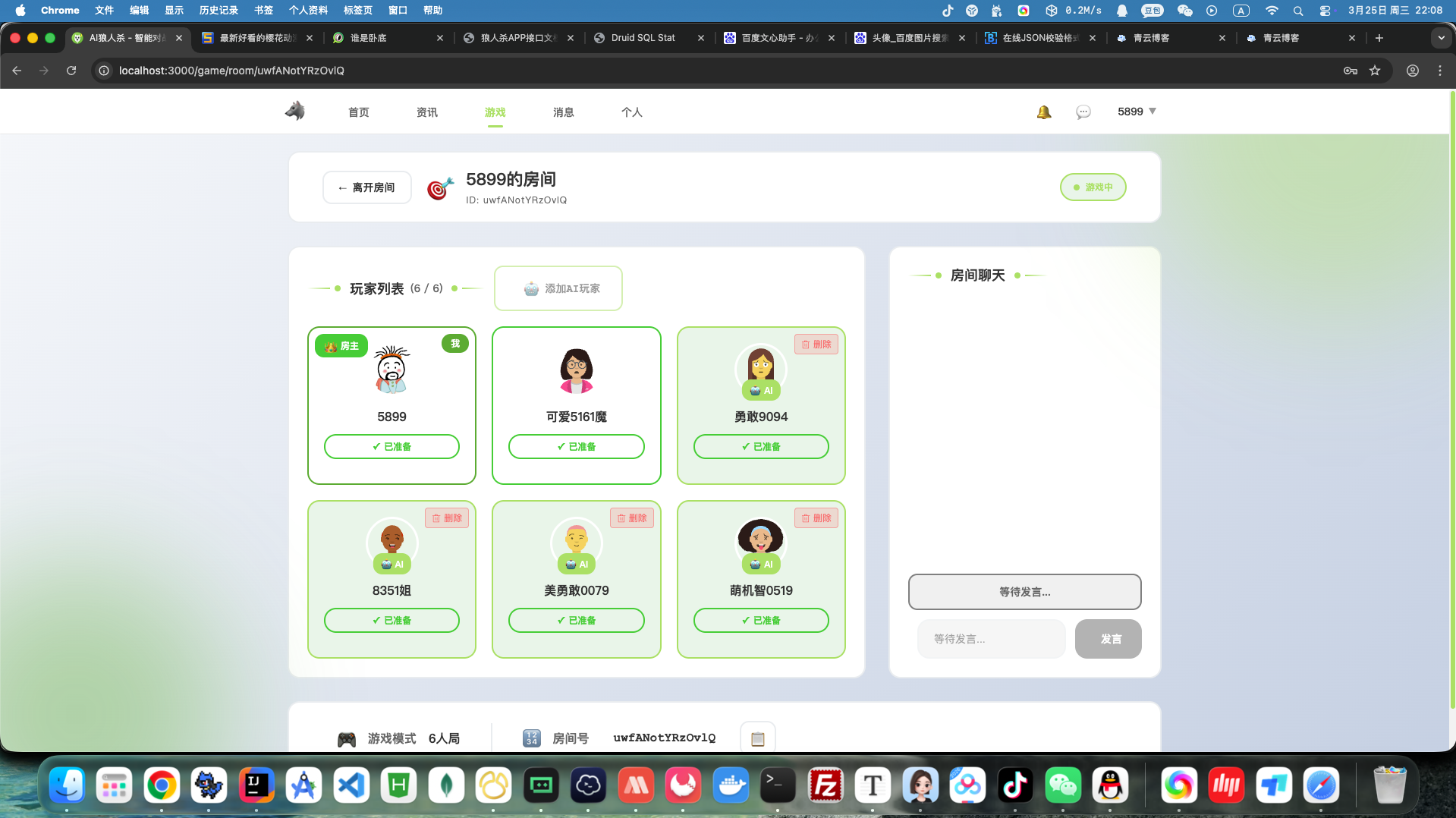Toggle ready status for player 5899

pos(392,447)
